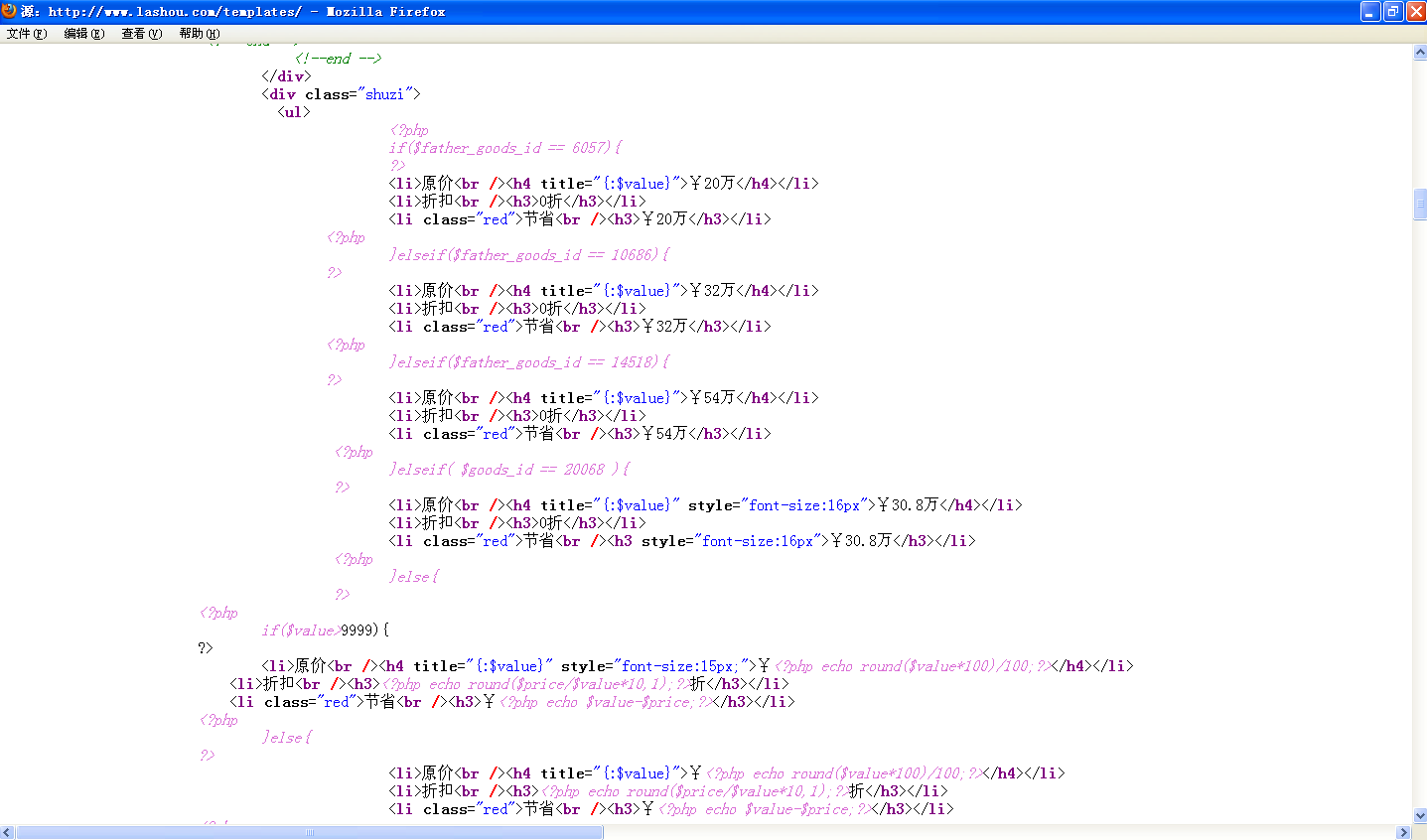The image size is (1427, 840).
Task: Minimize the source viewer window
Action: click(x=1370, y=11)
